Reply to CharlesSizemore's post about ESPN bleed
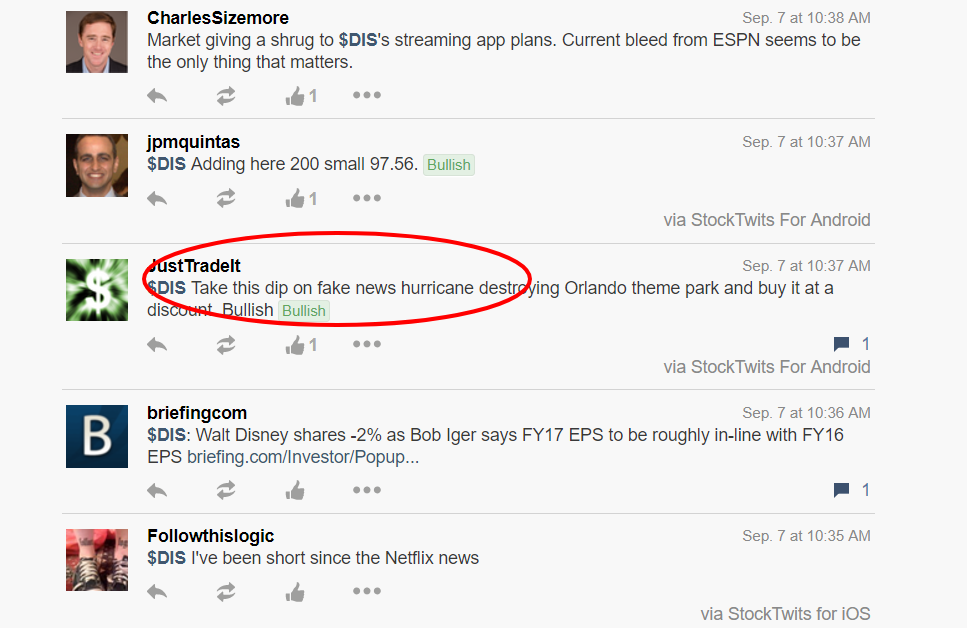 pos(157,96)
